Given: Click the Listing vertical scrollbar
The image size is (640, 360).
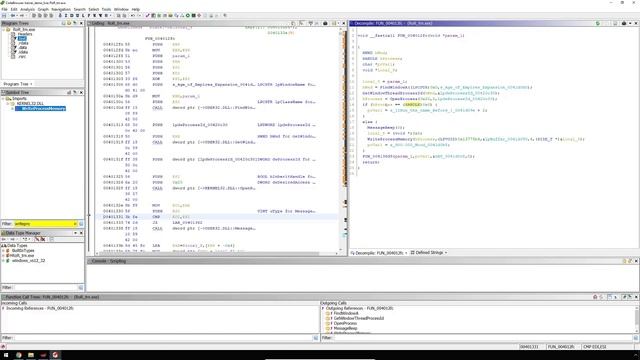Looking at the screenshot, I should [x=341, y=139].
